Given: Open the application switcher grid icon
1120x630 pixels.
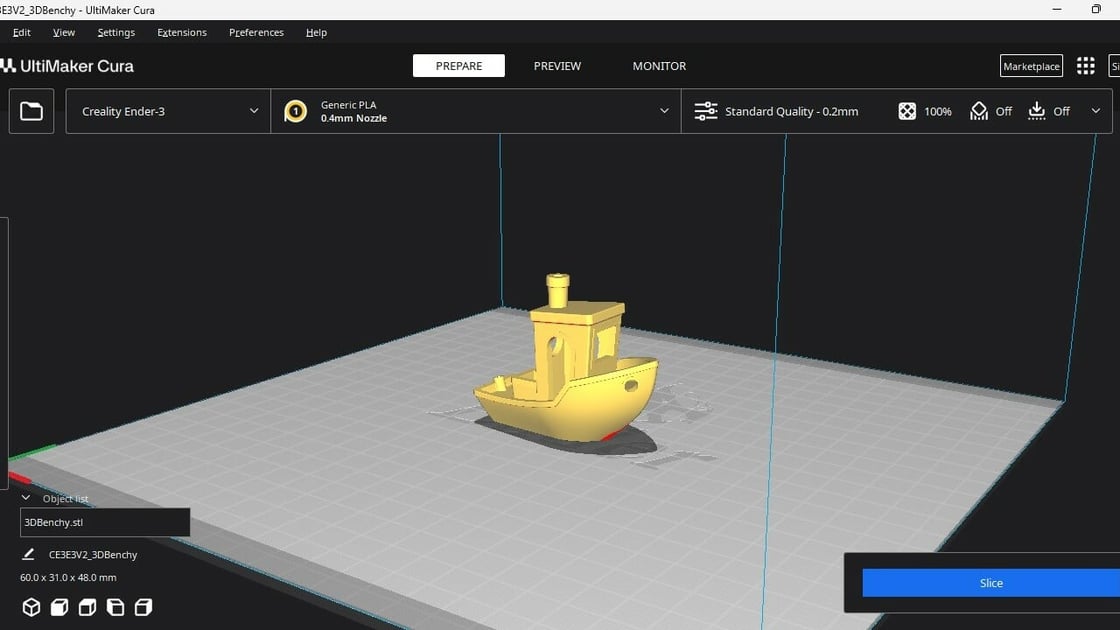Looking at the screenshot, I should click(1085, 66).
